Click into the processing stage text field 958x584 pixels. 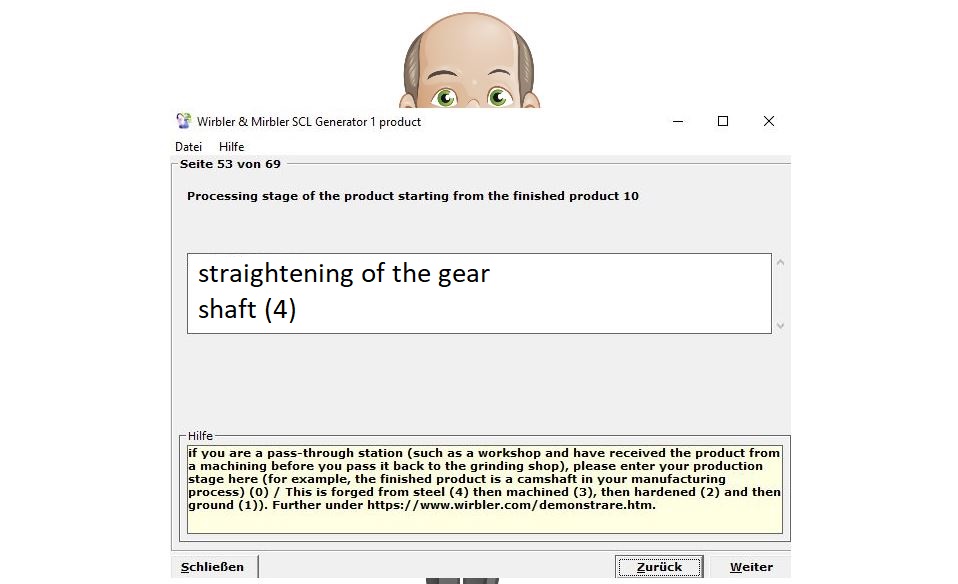478,293
